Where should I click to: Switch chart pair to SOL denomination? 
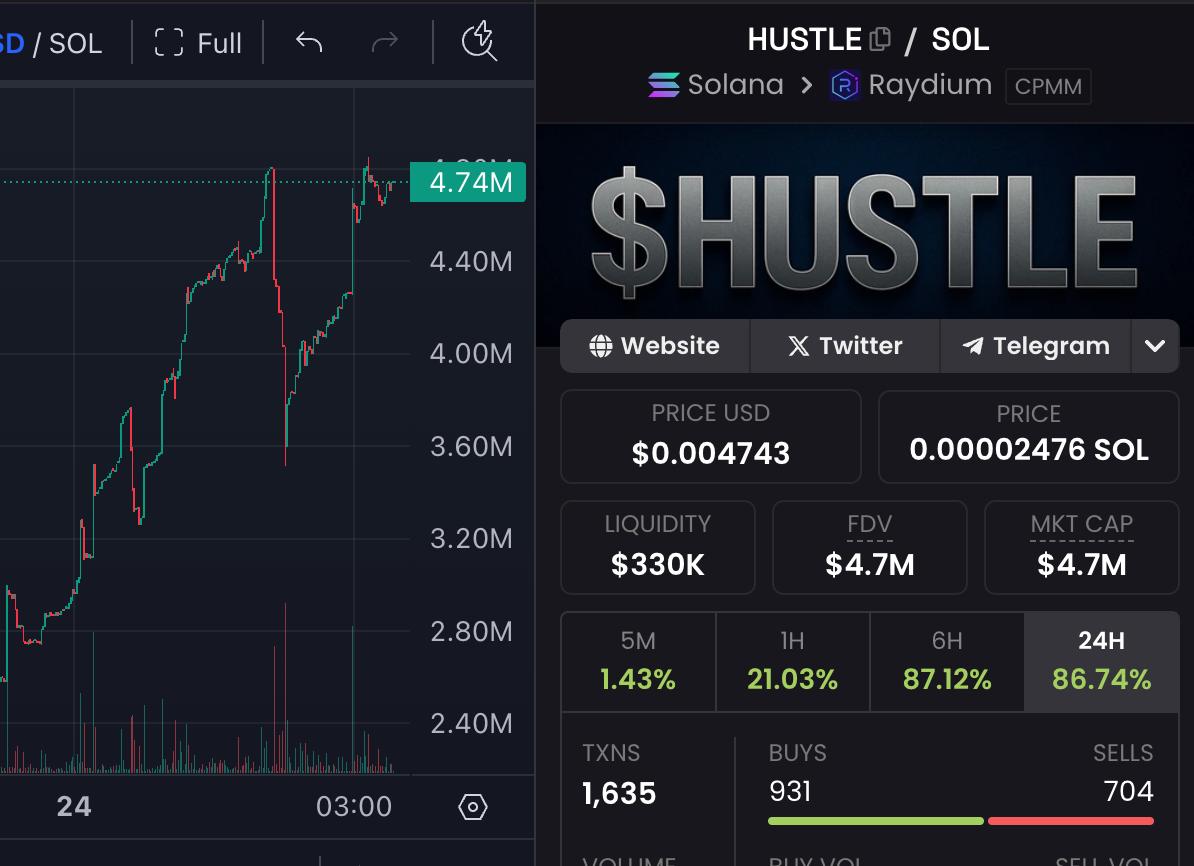coord(75,43)
